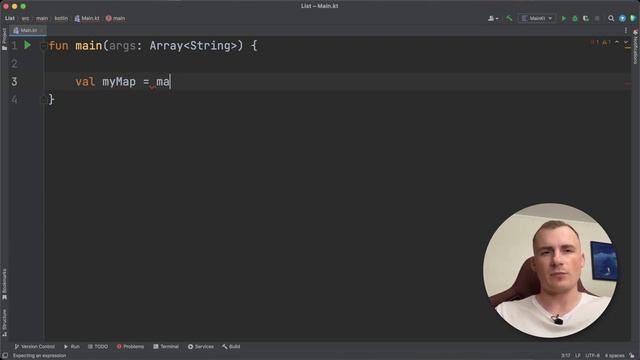Change the LF line separator
The height and width of the screenshot is (360, 640).
pyautogui.click(x=578, y=356)
